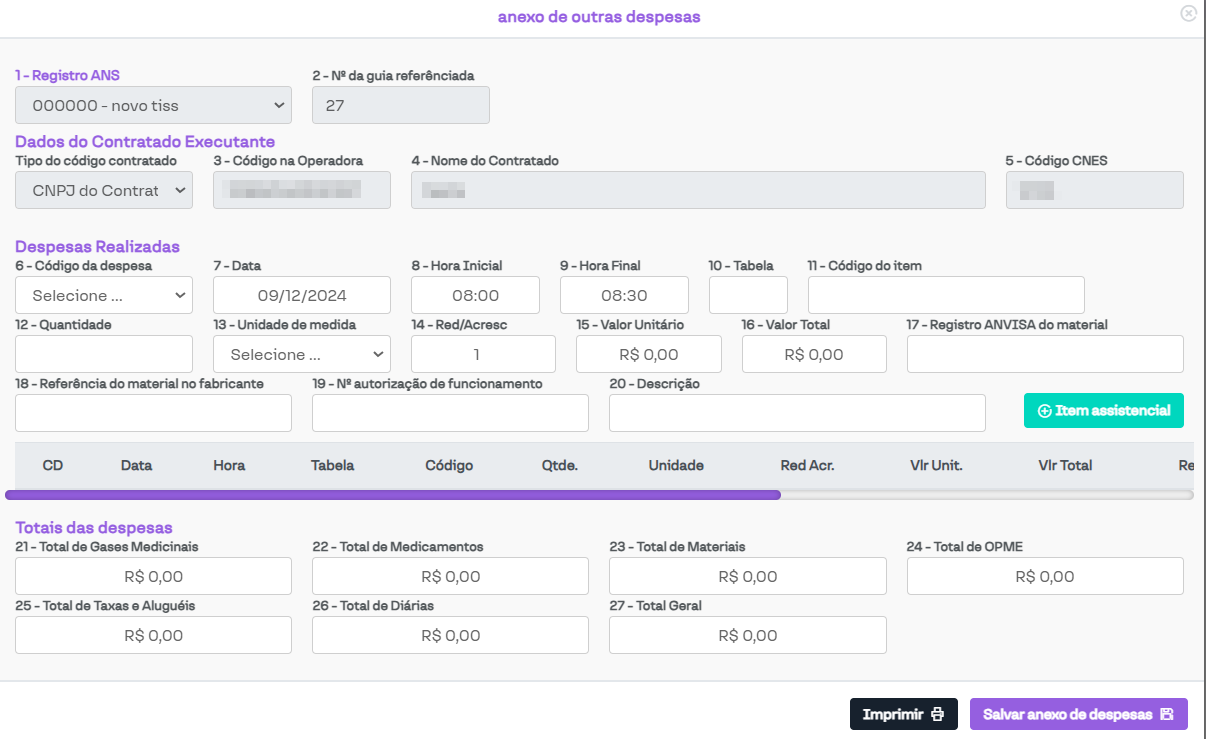Click the Data field showing 09/12/2024

point(301,295)
